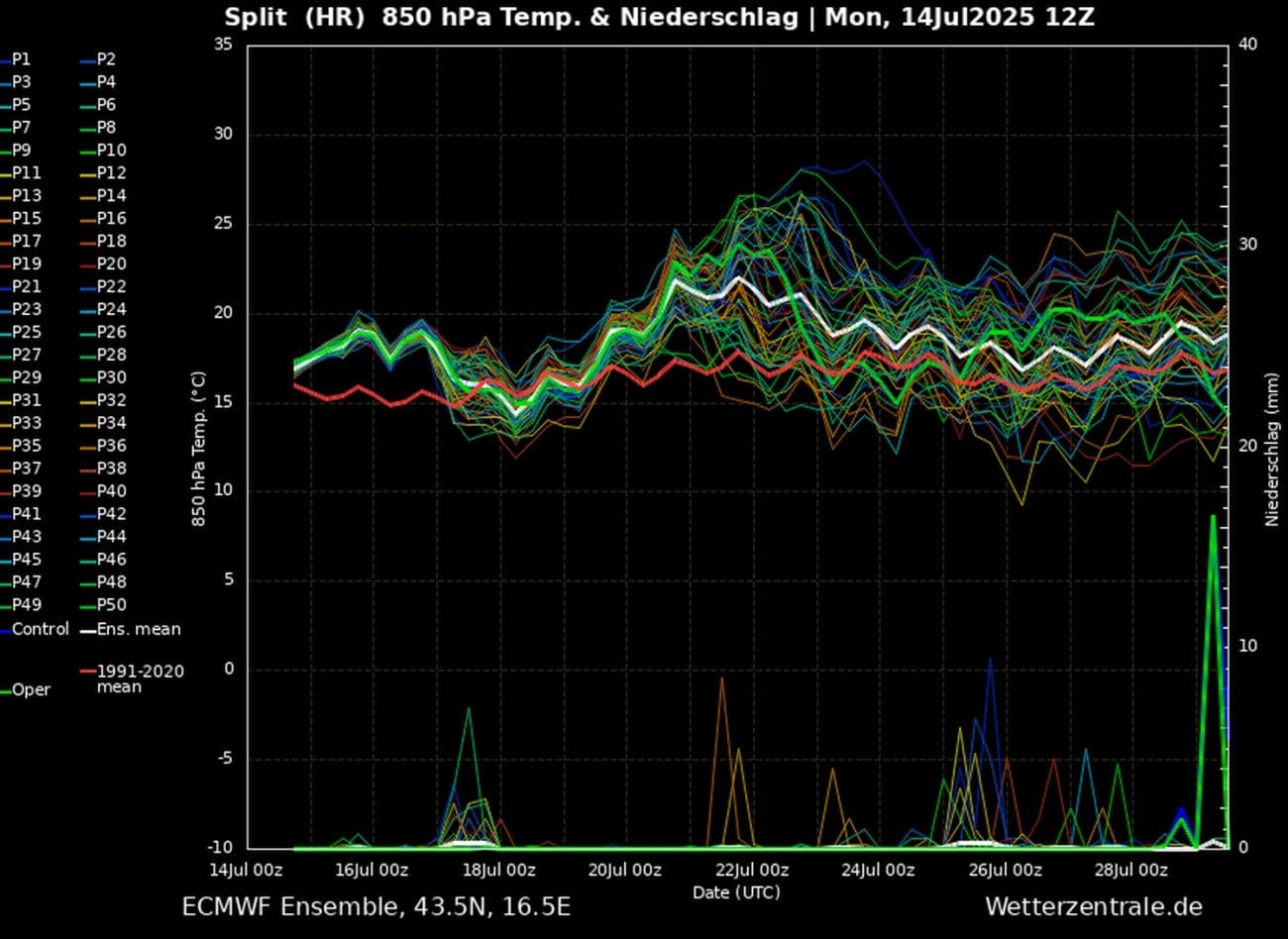Click the Date (UTC) axis title
The image size is (1288, 939).
(736, 892)
